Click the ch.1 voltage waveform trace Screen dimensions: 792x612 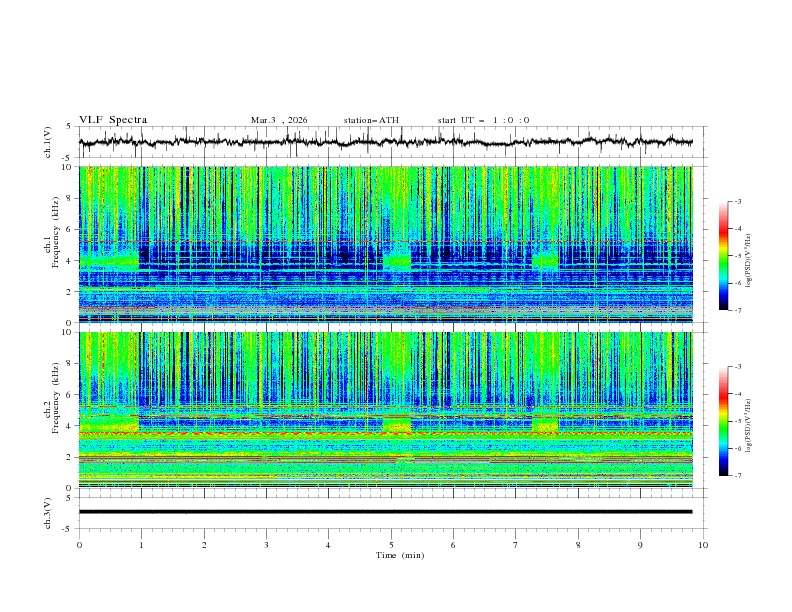click(386, 142)
